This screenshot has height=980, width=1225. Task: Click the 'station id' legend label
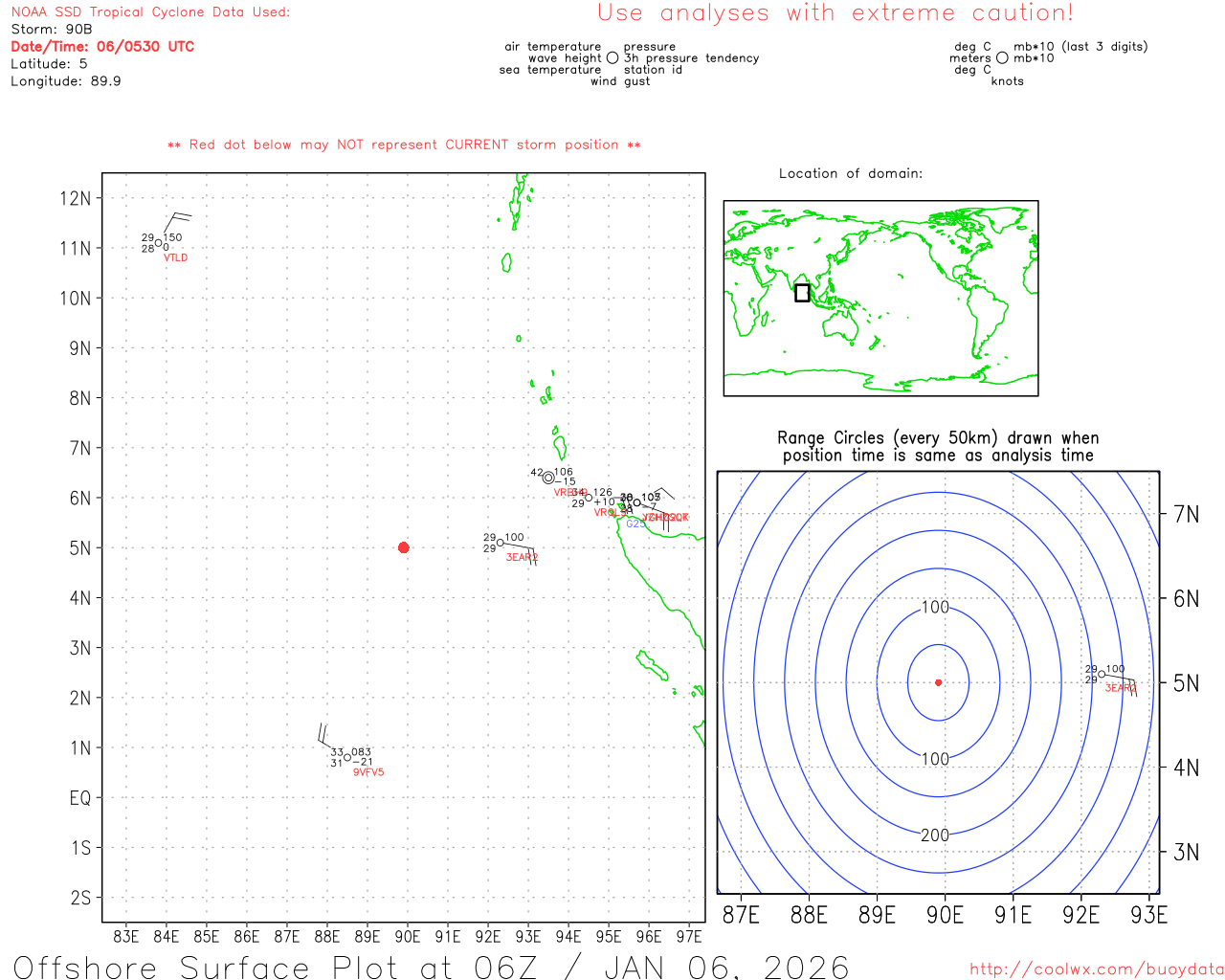pyautogui.click(x=653, y=70)
